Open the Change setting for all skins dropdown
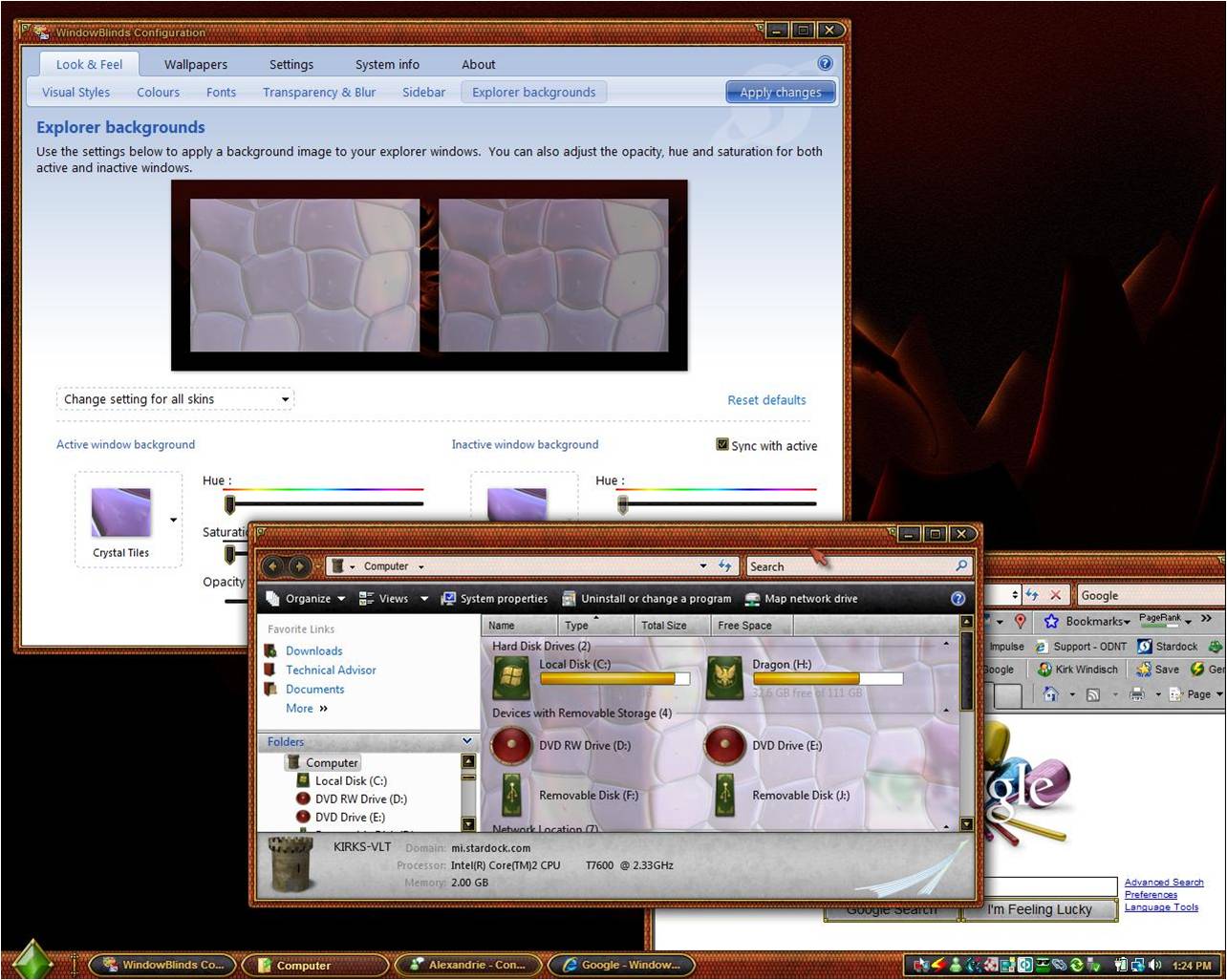The height and width of the screenshot is (980, 1227). (x=176, y=399)
